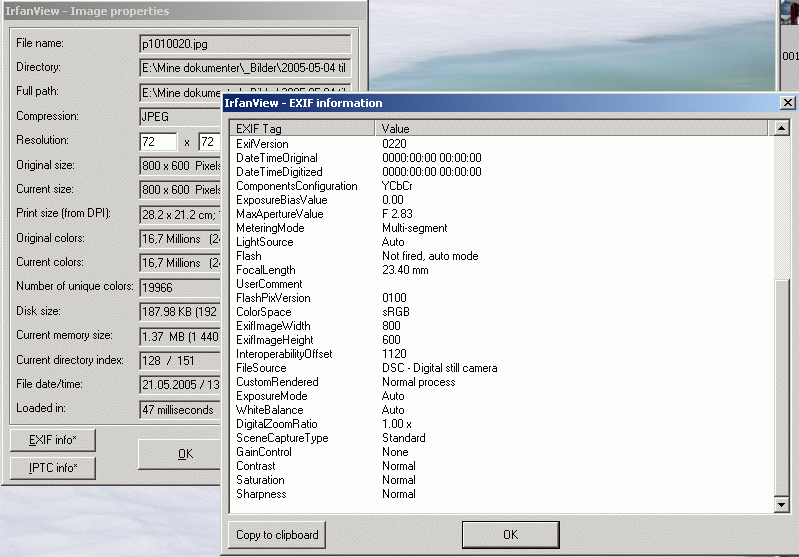Sort by the EXIF Tag column header
The width and height of the screenshot is (799, 557).
click(x=302, y=129)
